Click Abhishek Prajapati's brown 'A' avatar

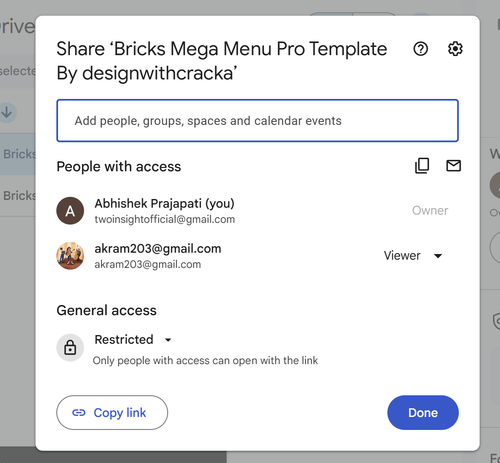70,211
